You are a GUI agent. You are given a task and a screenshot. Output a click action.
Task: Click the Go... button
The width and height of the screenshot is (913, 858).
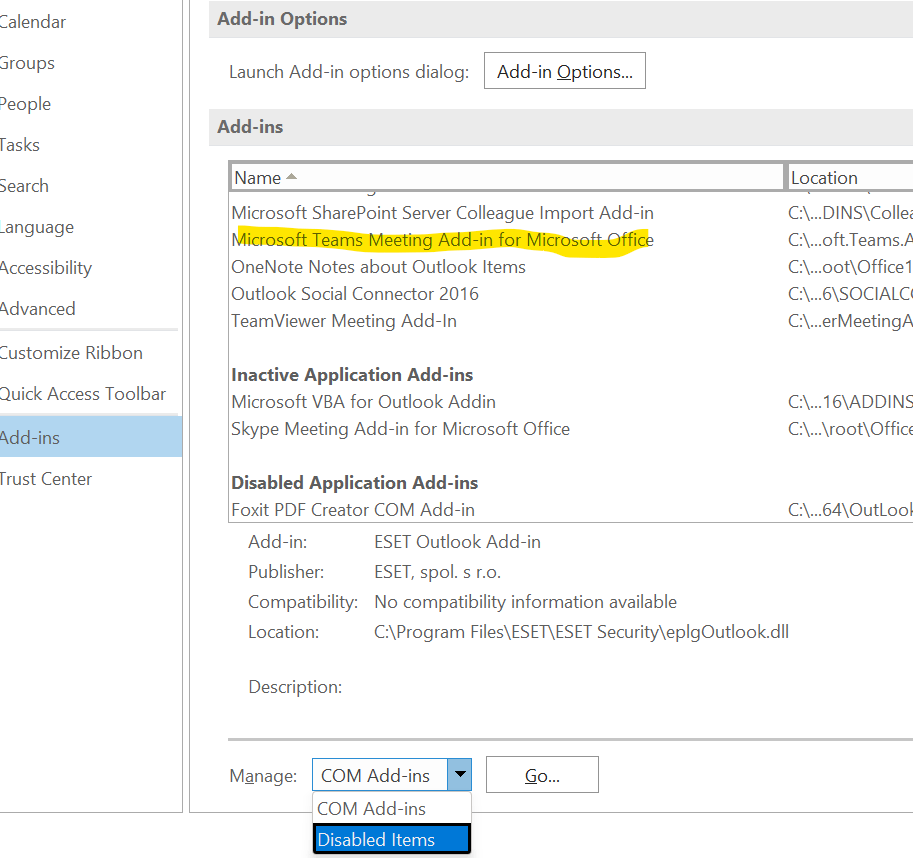point(542,775)
